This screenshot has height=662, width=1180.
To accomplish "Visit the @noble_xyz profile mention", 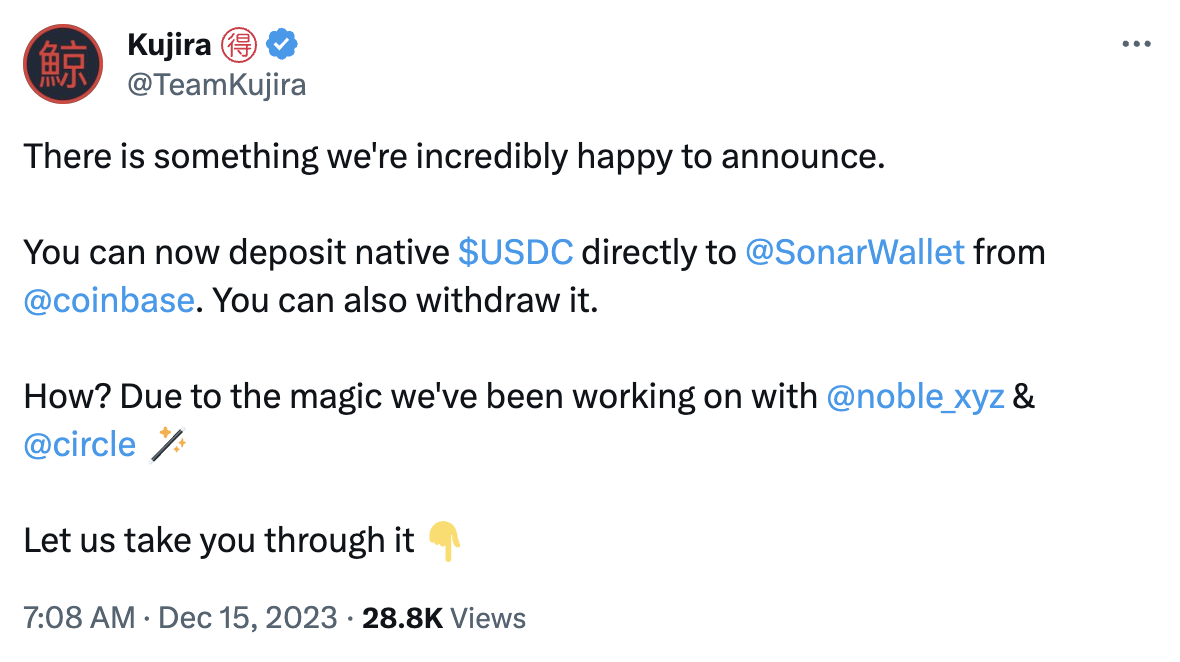I will tap(916, 397).
